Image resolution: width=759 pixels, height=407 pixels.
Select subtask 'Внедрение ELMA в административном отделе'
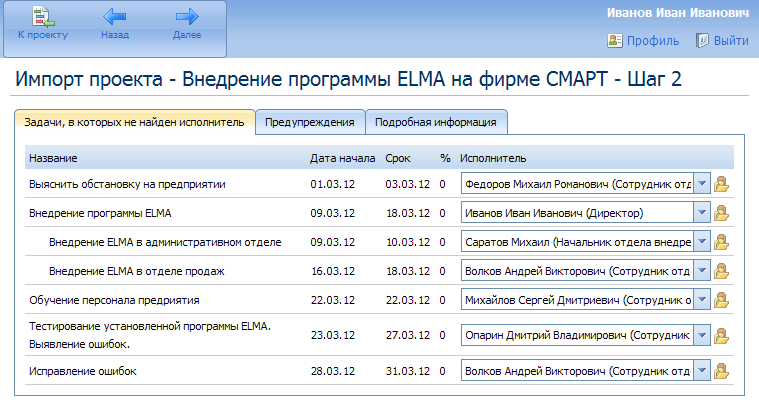click(x=165, y=242)
